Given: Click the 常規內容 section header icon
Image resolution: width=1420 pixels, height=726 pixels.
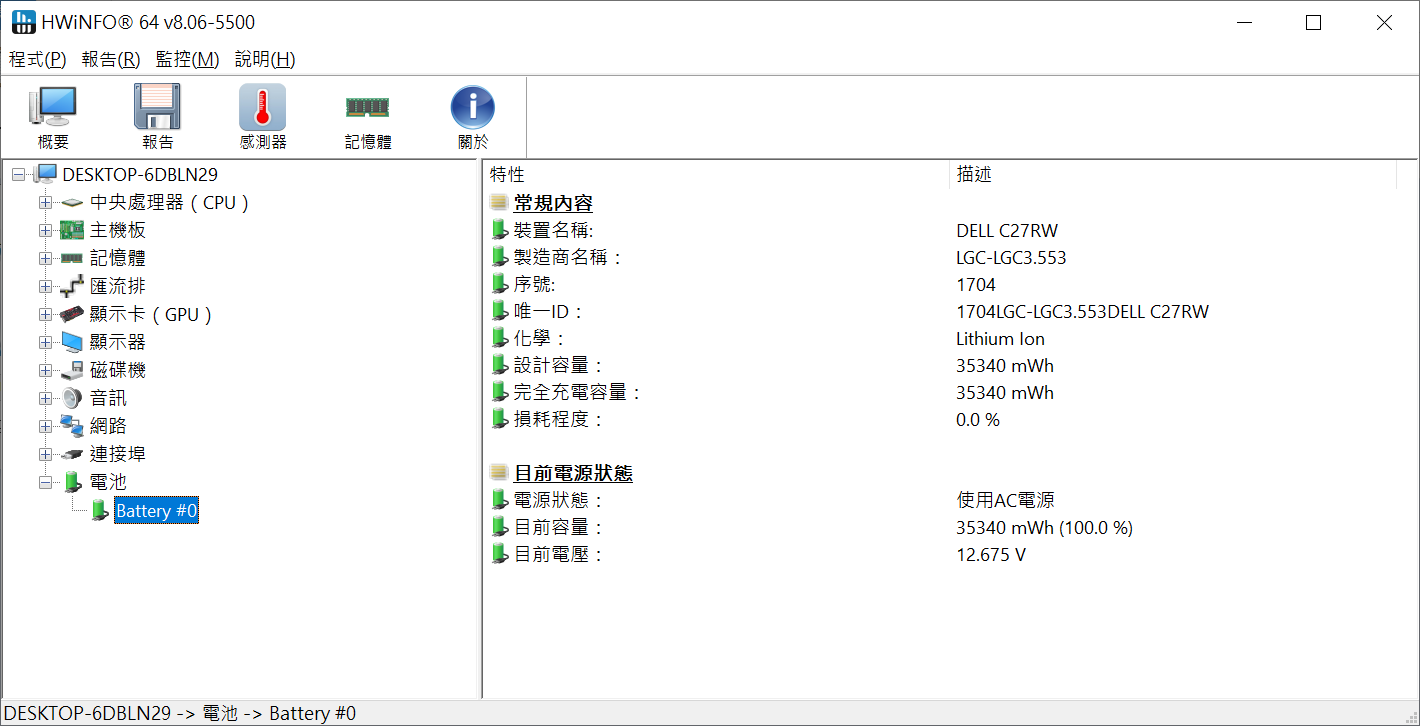Looking at the screenshot, I should pos(499,203).
